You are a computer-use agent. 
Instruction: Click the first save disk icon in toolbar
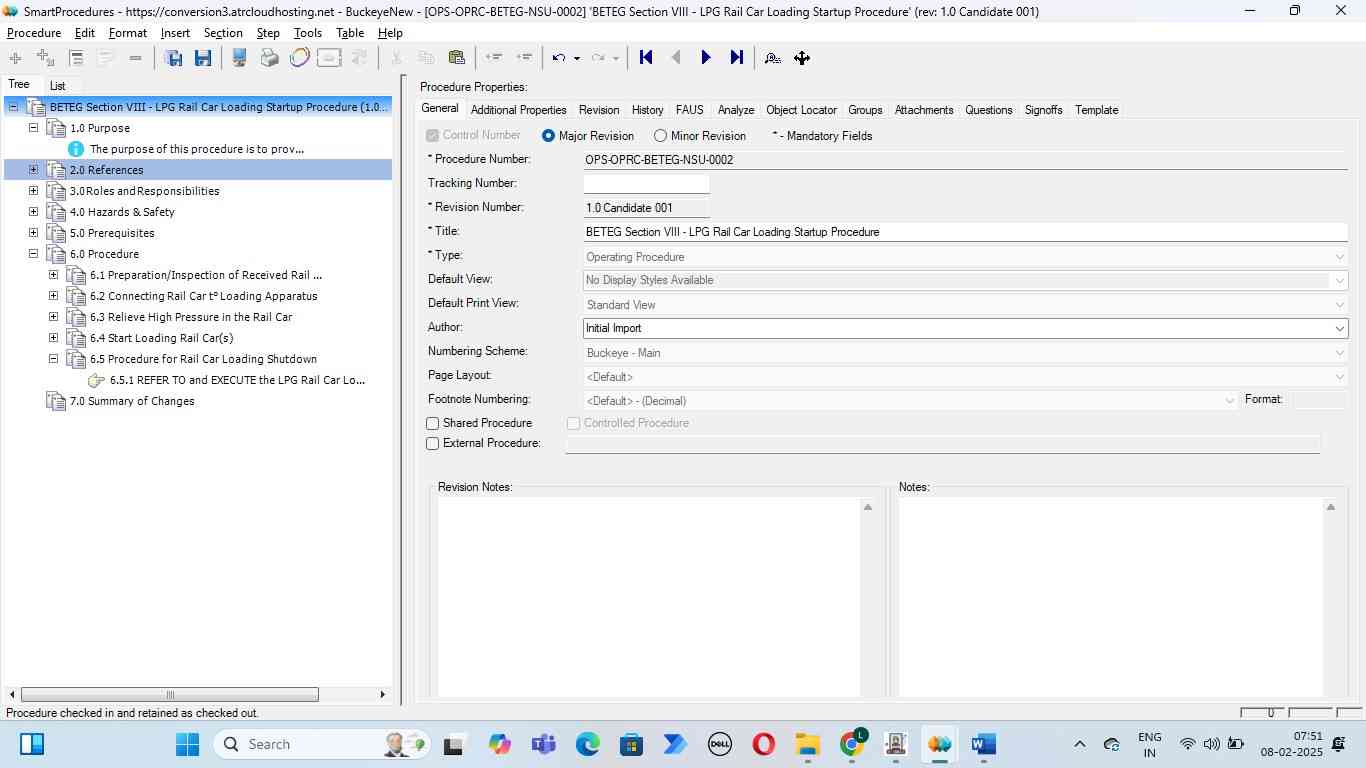coord(173,58)
